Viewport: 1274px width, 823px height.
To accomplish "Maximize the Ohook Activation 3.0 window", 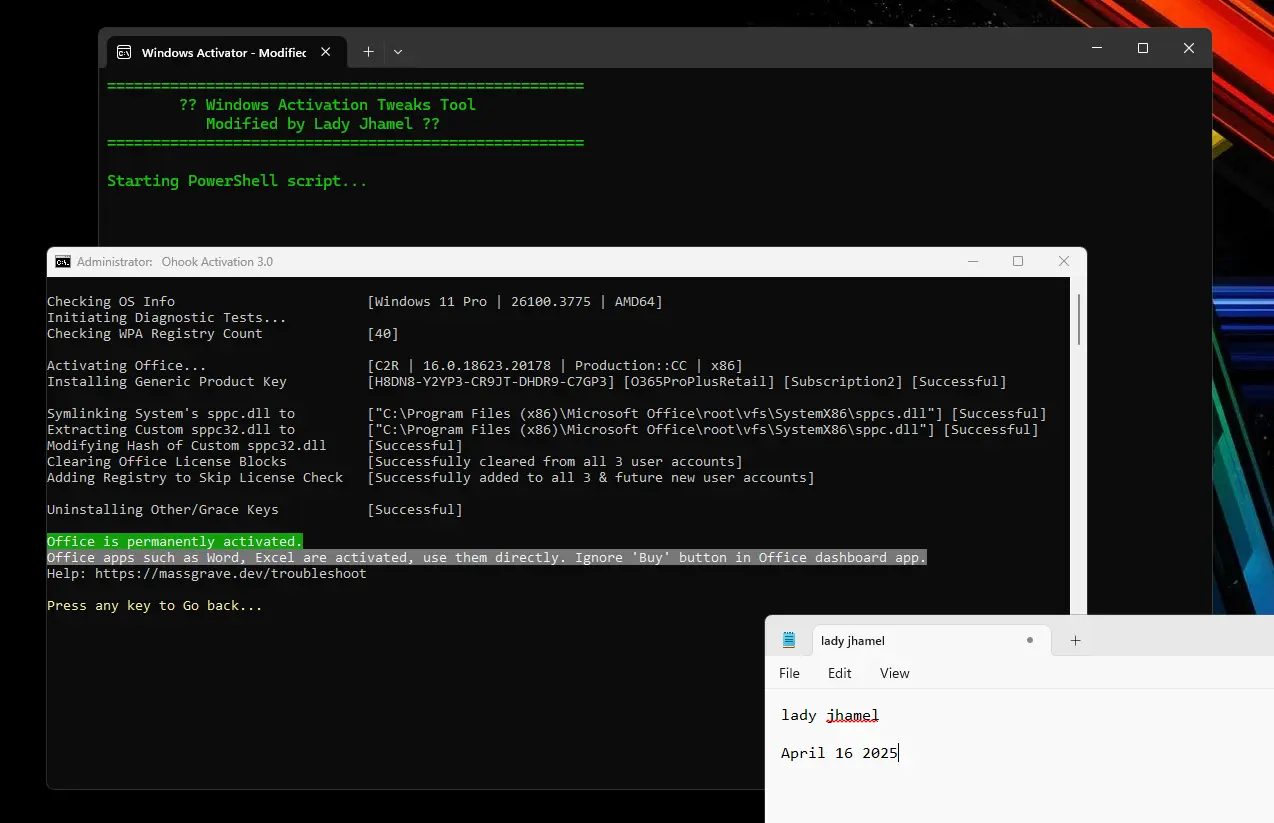I will coord(1018,261).
